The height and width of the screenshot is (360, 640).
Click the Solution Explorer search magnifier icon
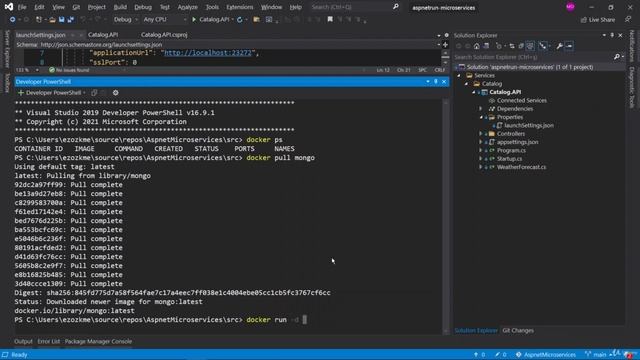[617, 57]
